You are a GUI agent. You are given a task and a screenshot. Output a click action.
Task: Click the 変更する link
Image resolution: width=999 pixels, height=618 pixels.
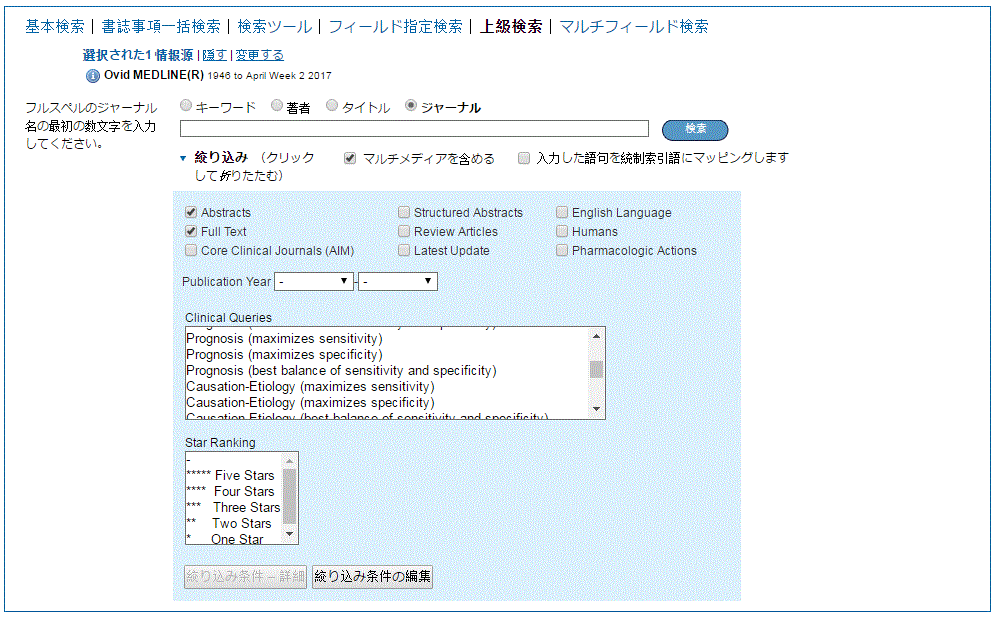click(259, 55)
